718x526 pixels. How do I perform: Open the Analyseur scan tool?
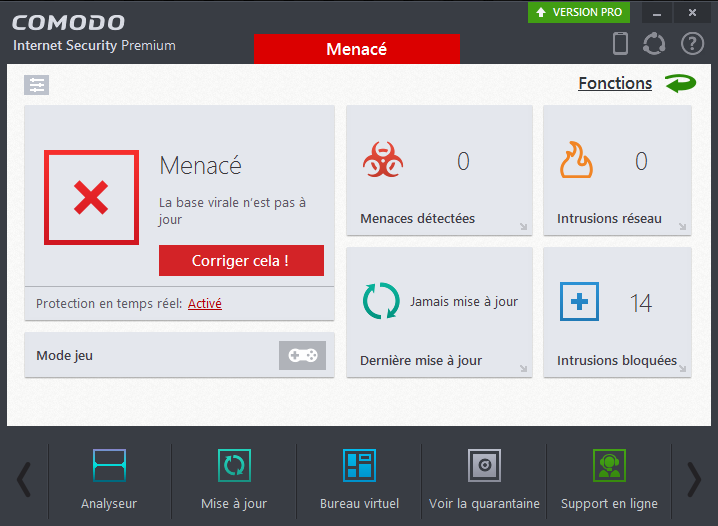(x=109, y=479)
